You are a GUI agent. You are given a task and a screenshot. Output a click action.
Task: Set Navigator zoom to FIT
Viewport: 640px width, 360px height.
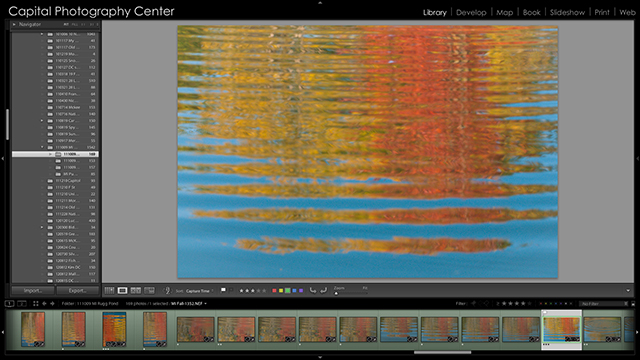point(66,24)
